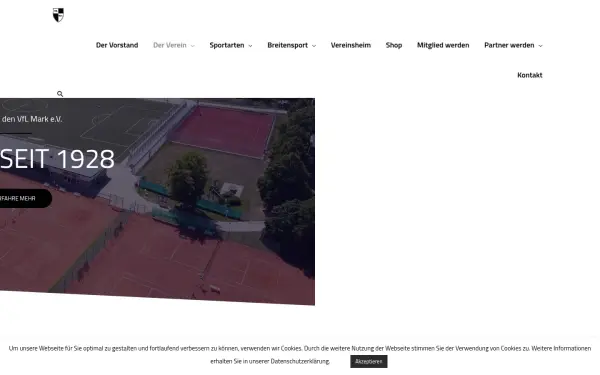The image size is (600, 375).
Task: Open the Shop link
Action: (394, 45)
